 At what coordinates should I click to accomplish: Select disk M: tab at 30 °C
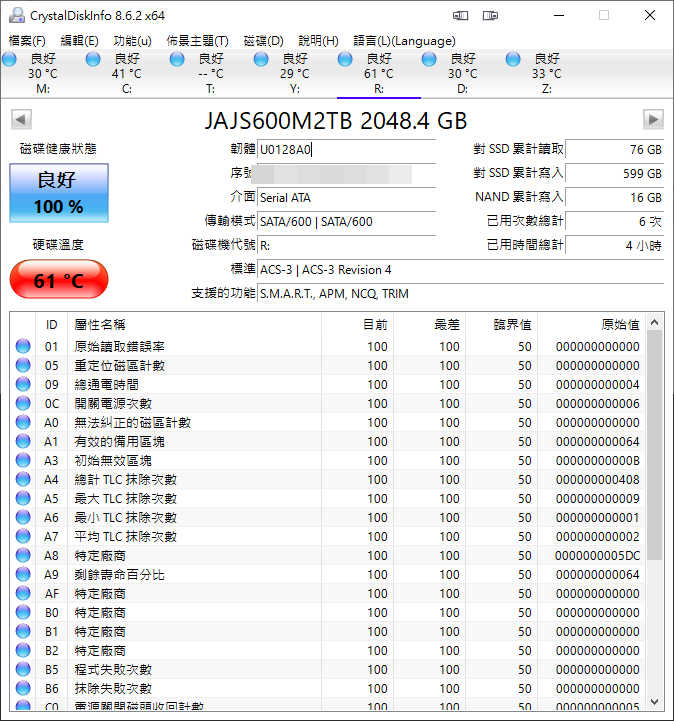43,74
